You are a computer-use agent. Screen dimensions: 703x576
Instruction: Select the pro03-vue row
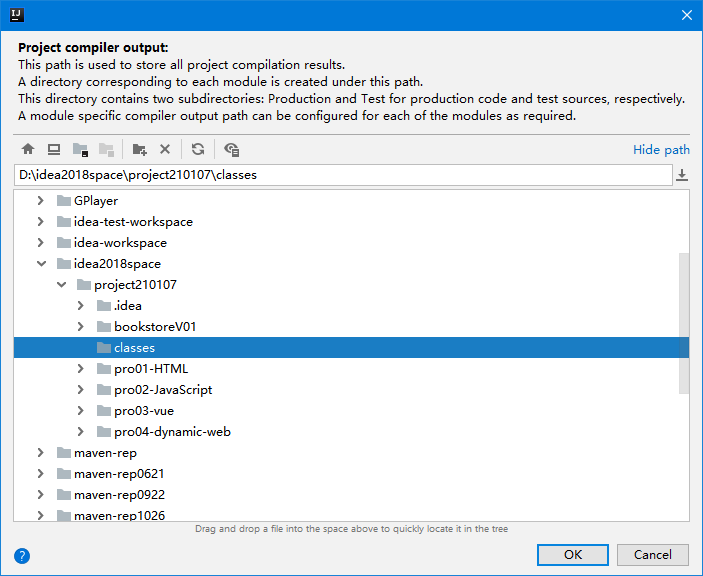point(351,411)
